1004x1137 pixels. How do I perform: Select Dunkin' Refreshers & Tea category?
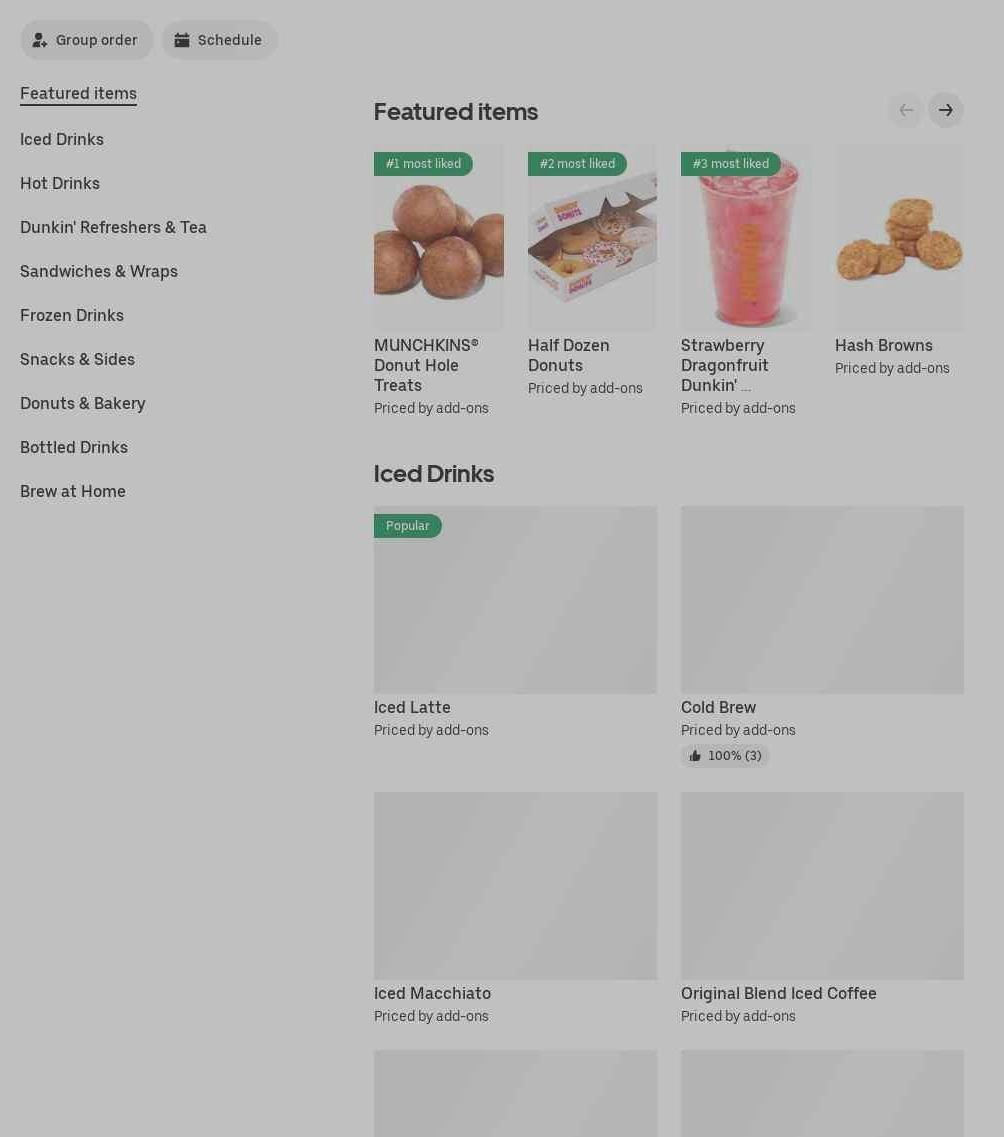click(113, 228)
